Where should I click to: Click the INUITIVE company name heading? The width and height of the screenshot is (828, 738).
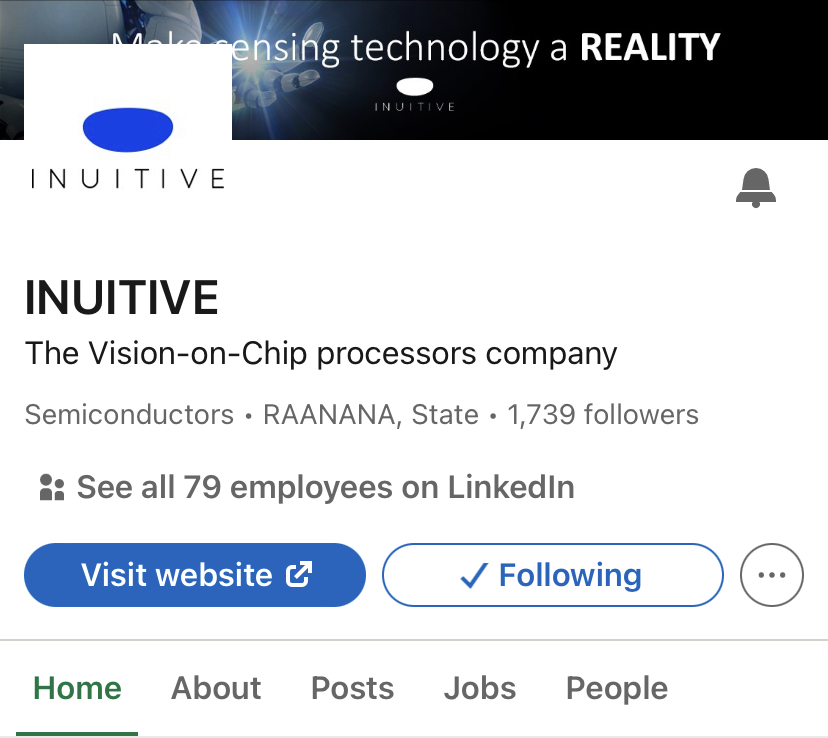(x=121, y=297)
